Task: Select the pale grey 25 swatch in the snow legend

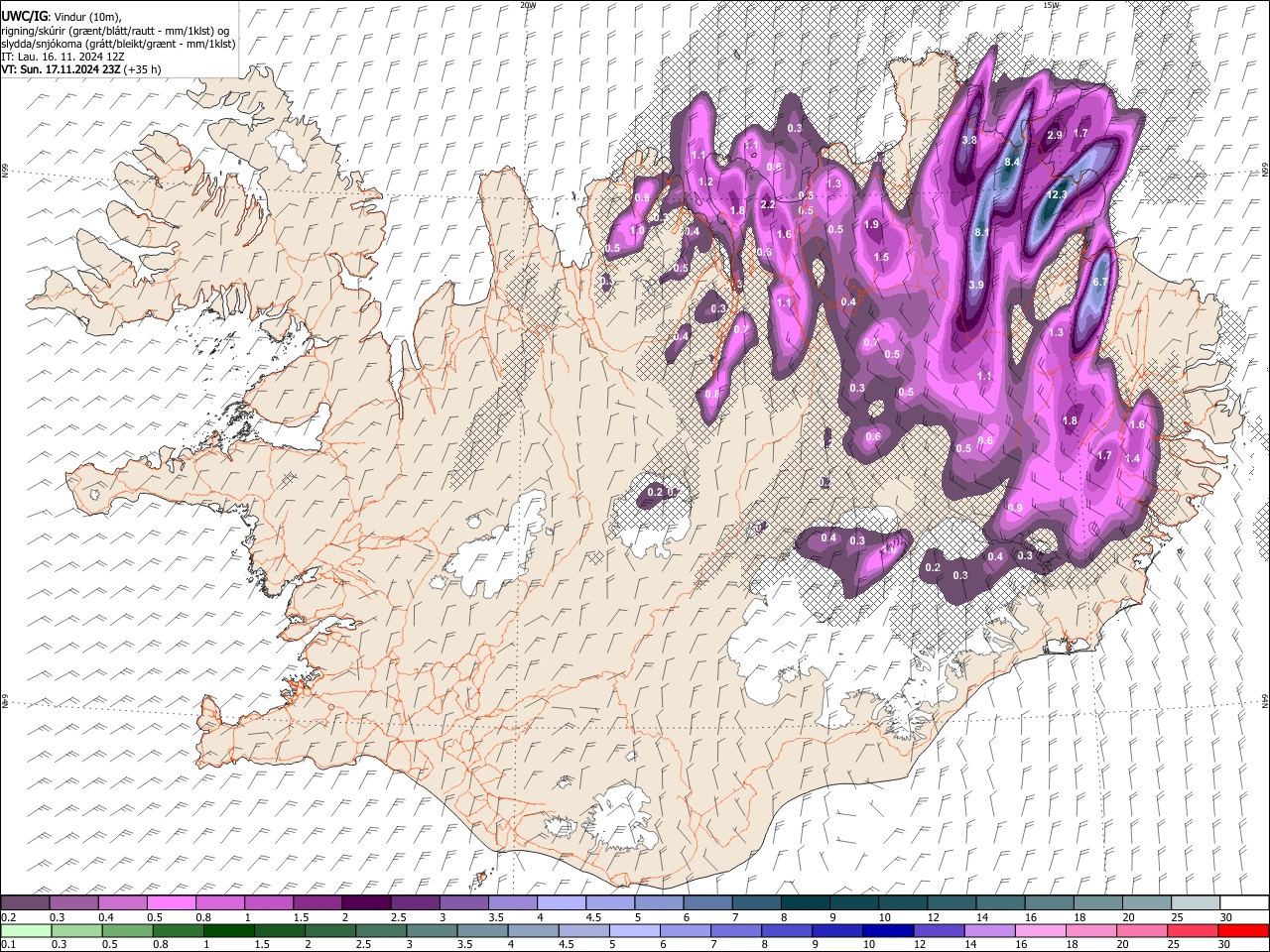Action: click(x=1194, y=902)
